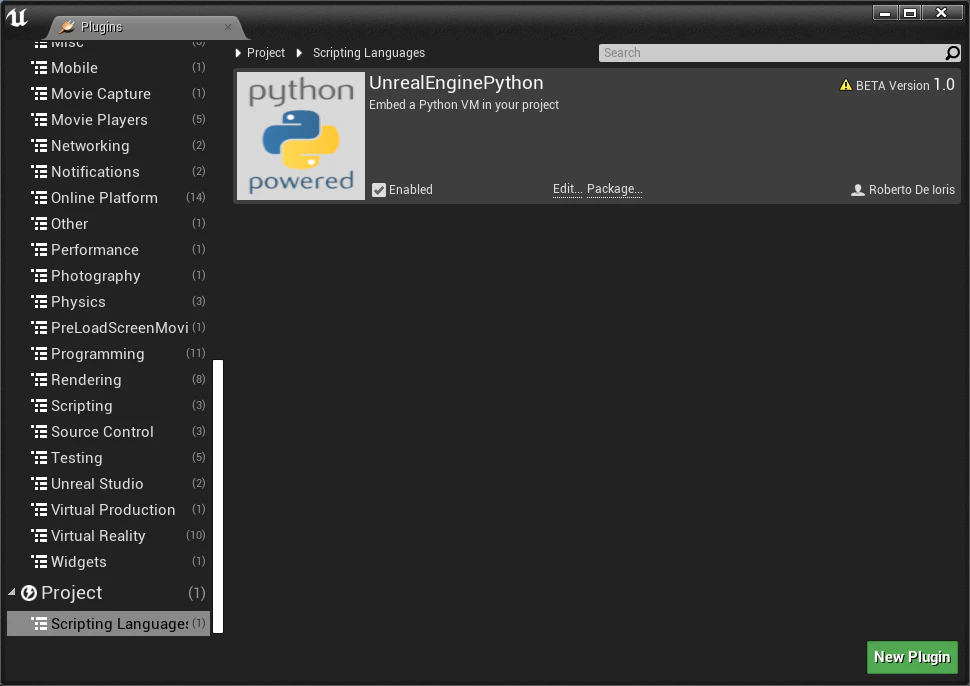Click the list icon beside Widgets
The width and height of the screenshot is (970, 686).
pos(40,562)
